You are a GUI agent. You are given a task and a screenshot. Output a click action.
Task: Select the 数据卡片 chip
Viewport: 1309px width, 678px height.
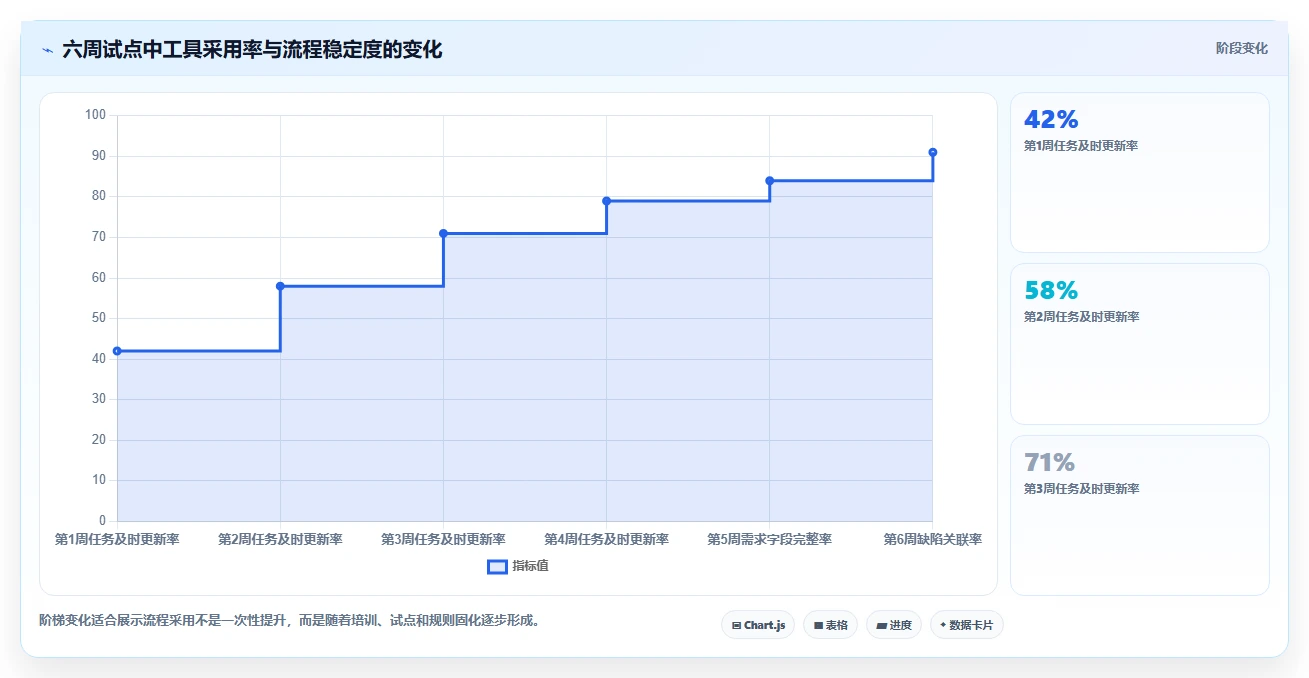(966, 625)
